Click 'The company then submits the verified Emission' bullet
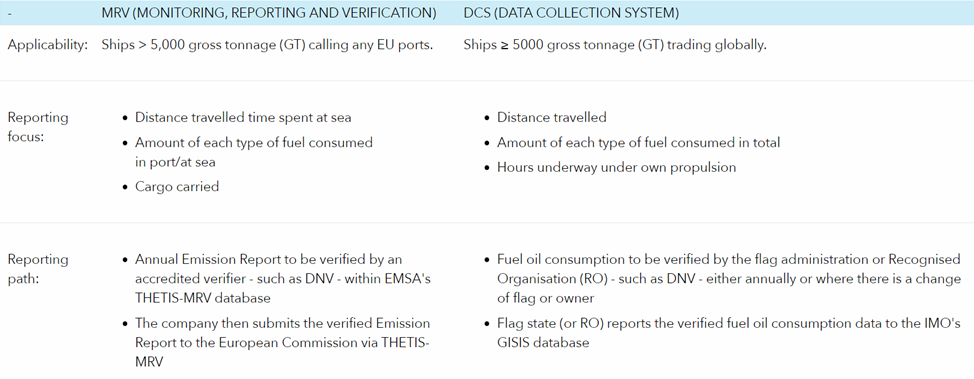This screenshot has height=379, width=974. pyautogui.click(x=282, y=342)
